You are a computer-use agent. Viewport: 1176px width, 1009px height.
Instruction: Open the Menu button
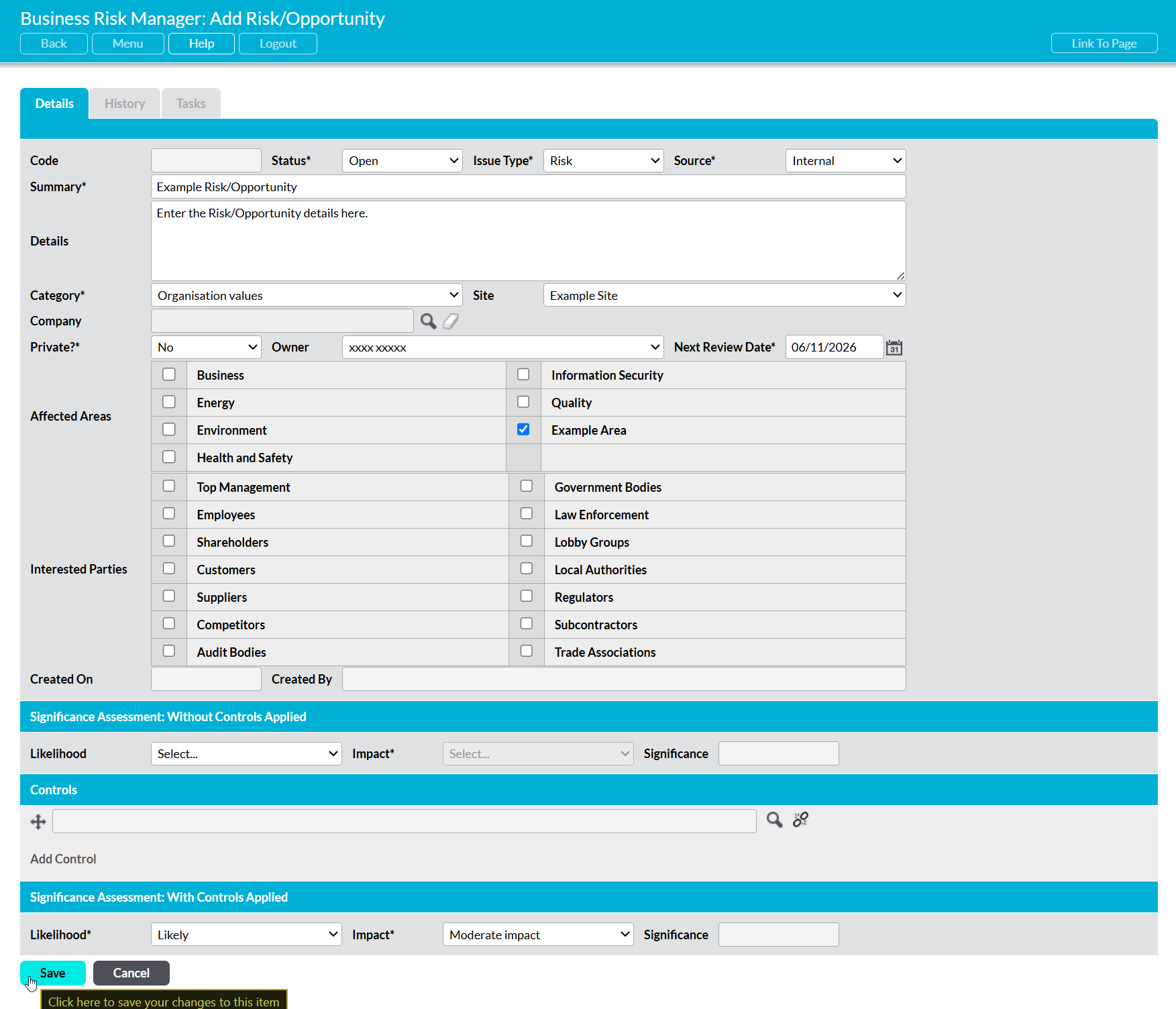click(127, 44)
